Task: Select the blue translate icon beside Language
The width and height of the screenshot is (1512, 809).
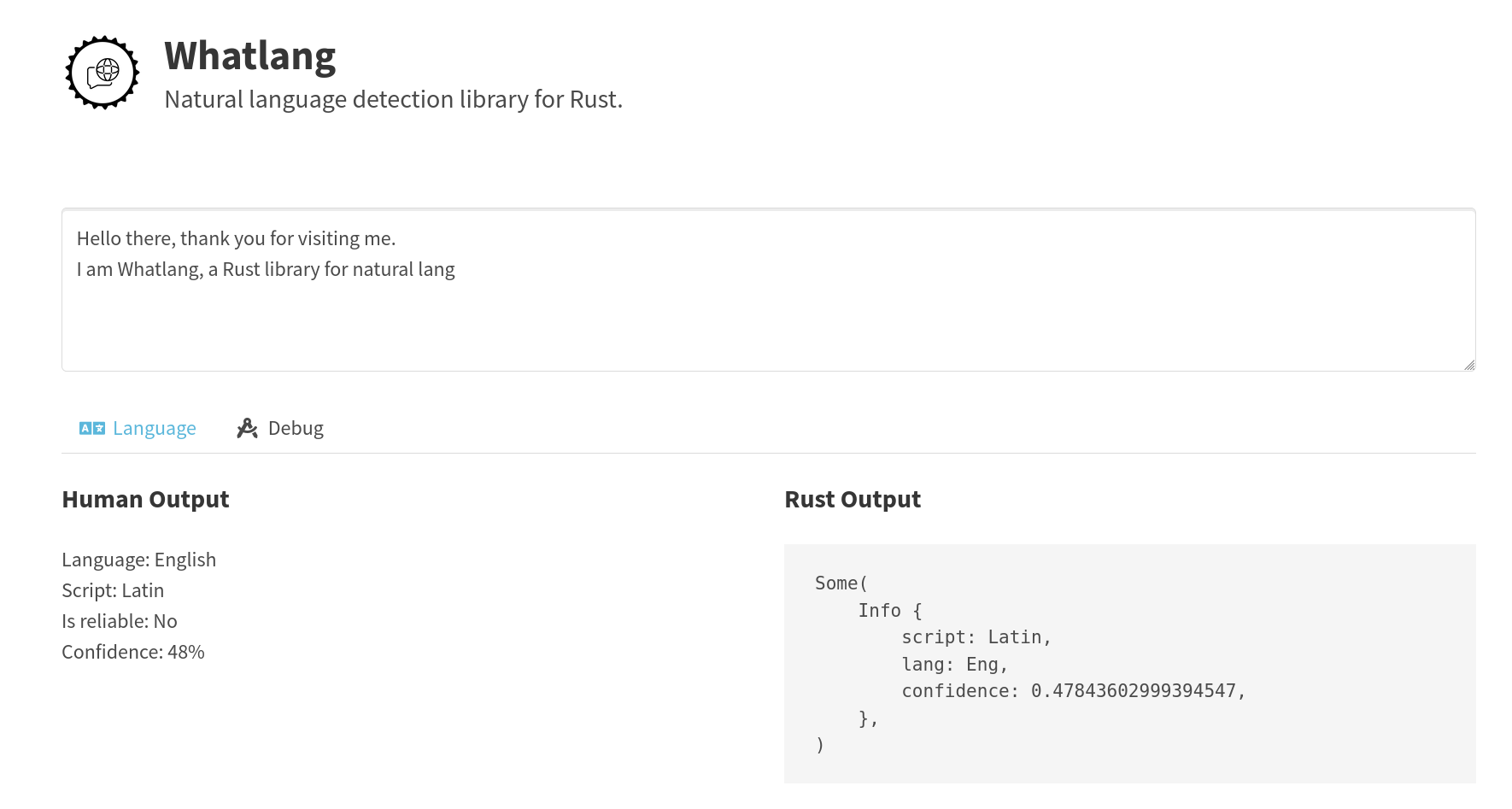Action: [92, 427]
